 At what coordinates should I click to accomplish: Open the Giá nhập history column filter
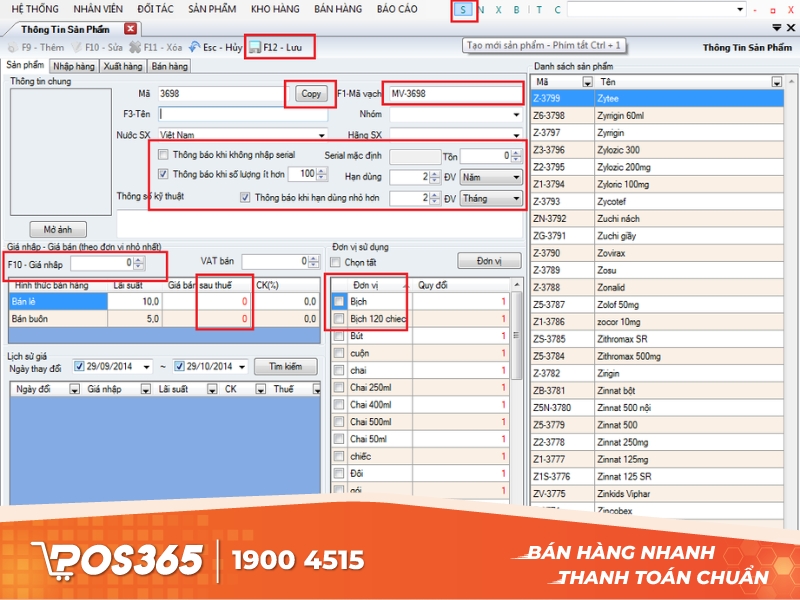tap(145, 390)
